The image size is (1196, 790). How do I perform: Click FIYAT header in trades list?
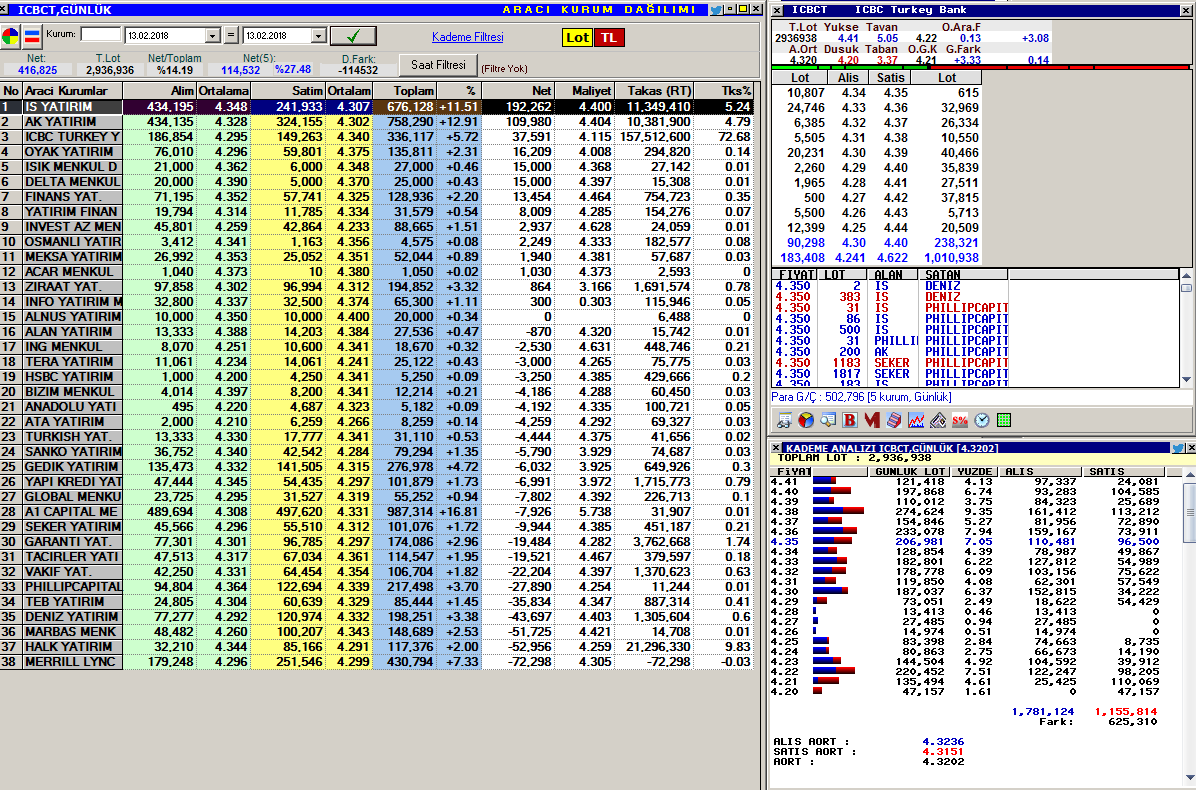[x=794, y=275]
